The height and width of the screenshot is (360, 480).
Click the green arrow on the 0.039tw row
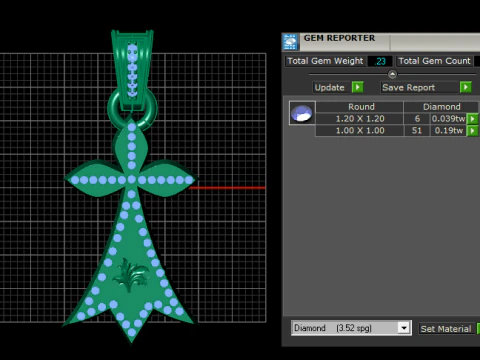pos(473,119)
